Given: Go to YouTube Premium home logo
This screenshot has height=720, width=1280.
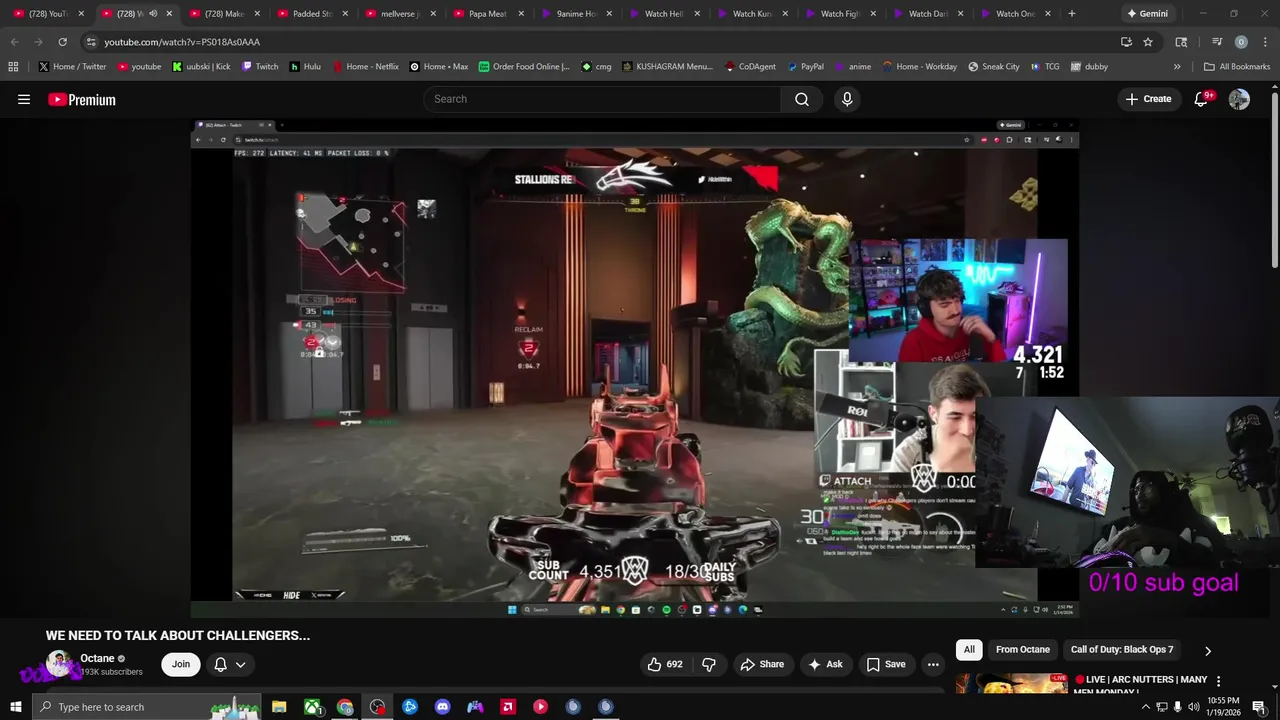Looking at the screenshot, I should pyautogui.click(x=82, y=99).
